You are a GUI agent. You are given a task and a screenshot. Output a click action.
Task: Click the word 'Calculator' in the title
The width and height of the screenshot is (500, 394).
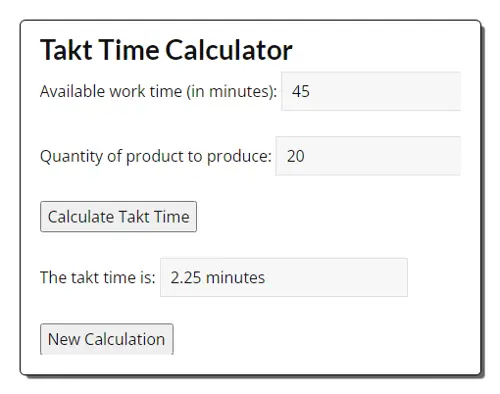[229, 50]
